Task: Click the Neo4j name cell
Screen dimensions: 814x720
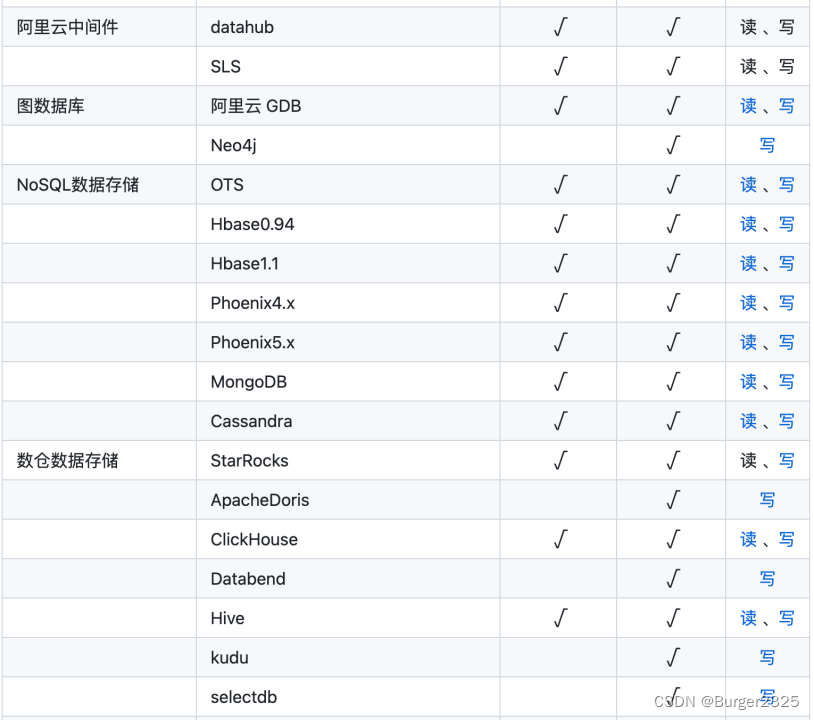Action: click(x=348, y=145)
